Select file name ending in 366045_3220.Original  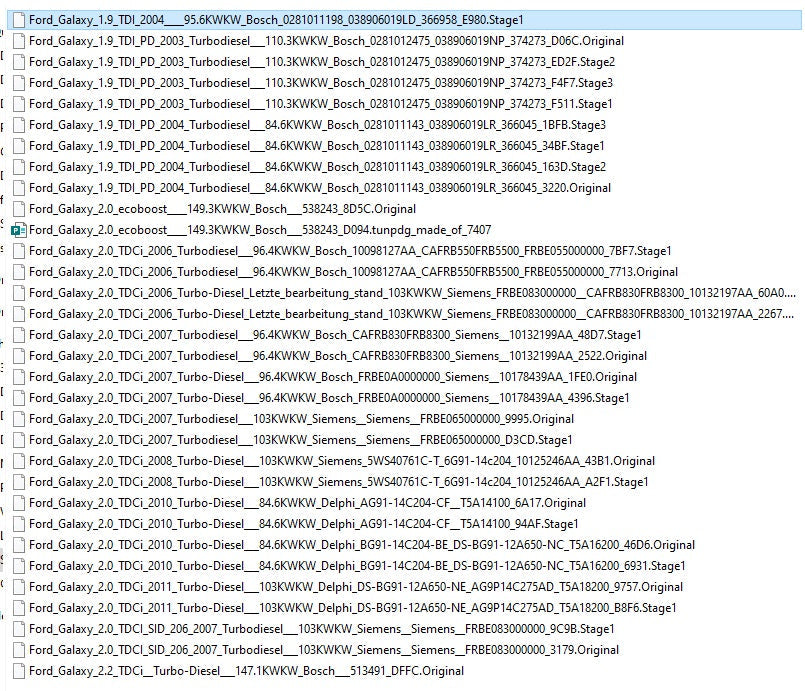320,188
